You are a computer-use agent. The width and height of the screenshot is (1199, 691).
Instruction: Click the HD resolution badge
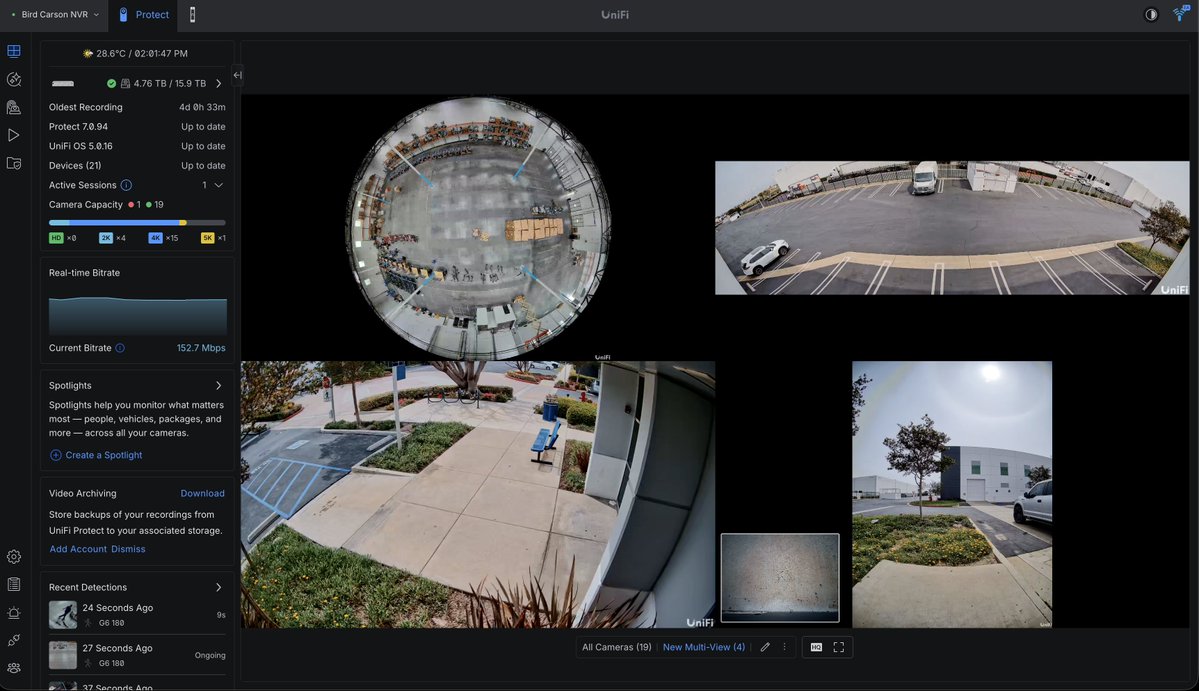pyautogui.click(x=56, y=238)
